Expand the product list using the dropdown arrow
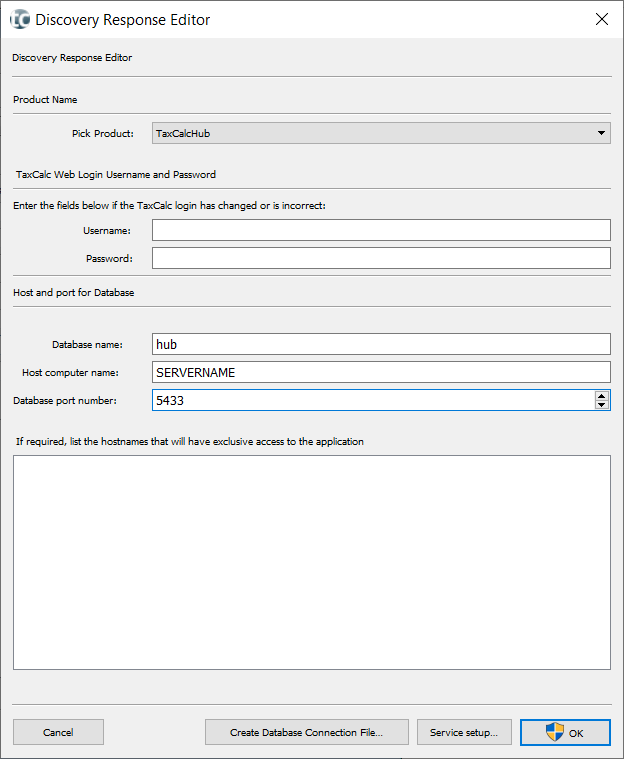The width and height of the screenshot is (624, 759). [601, 133]
